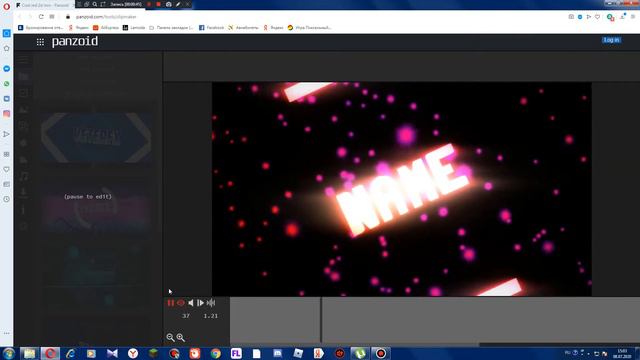The height and width of the screenshot is (360, 640).
Task: Open Opera sidebar player arrow icon
Action: click(x=7, y=134)
